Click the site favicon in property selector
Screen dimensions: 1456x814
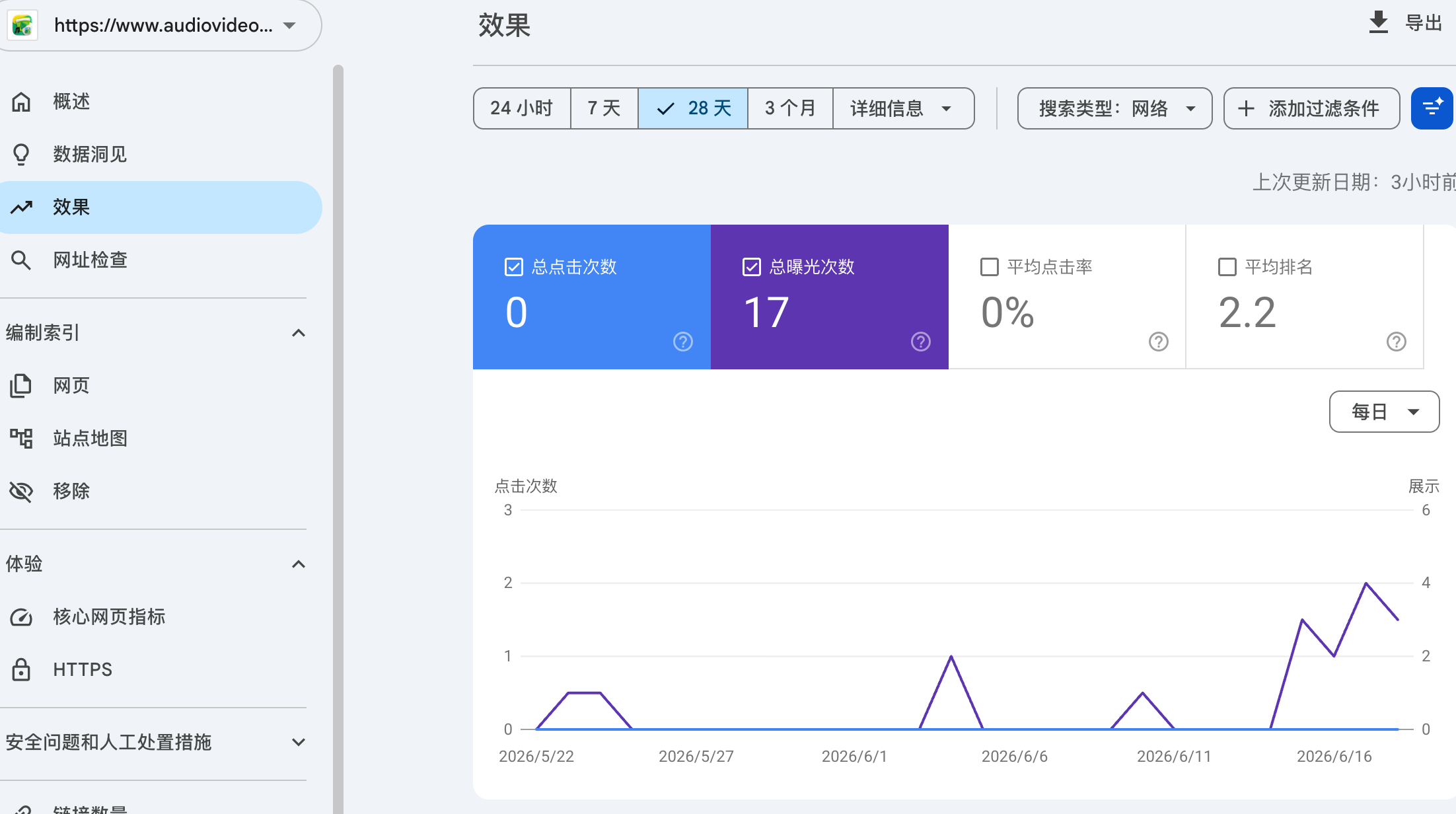(22, 25)
